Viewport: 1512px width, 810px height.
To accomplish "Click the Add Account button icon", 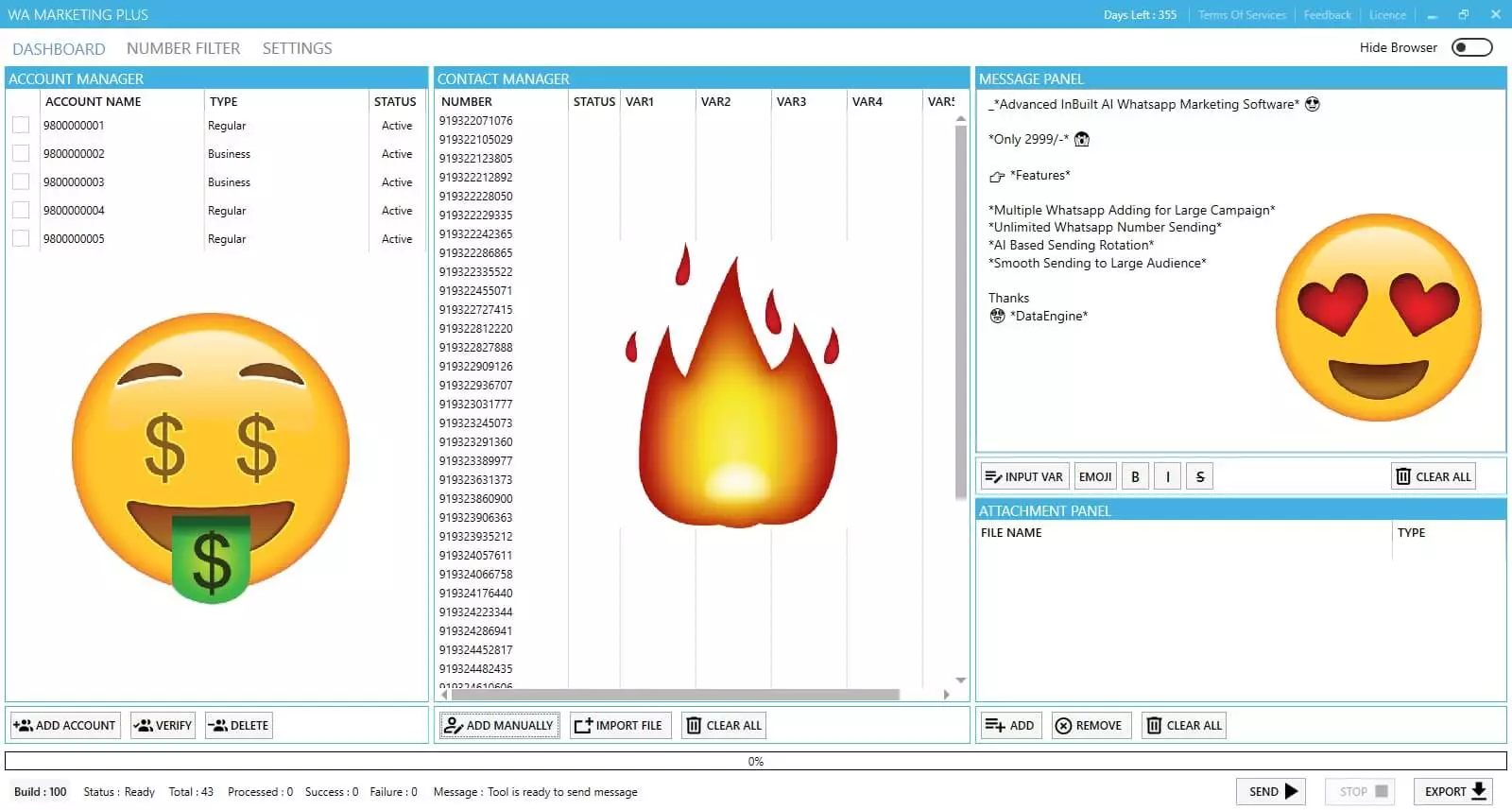I will (x=24, y=726).
